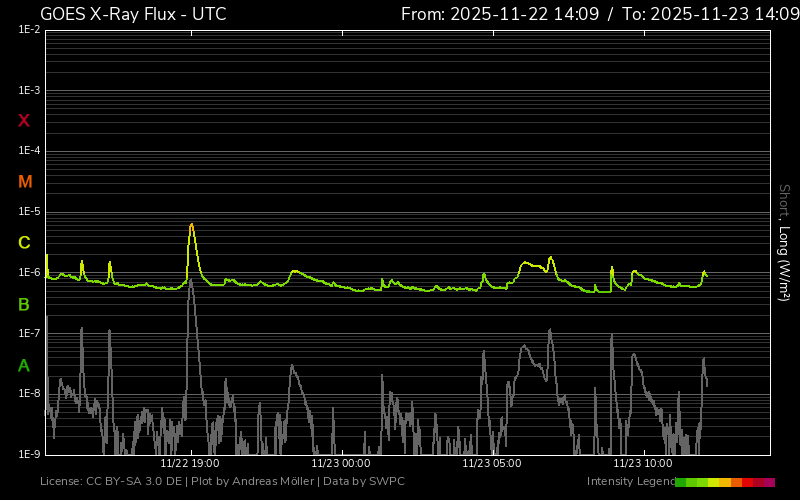Click the 11/22 19:00 time axis label
This screenshot has width=800, height=500.
tap(190, 464)
